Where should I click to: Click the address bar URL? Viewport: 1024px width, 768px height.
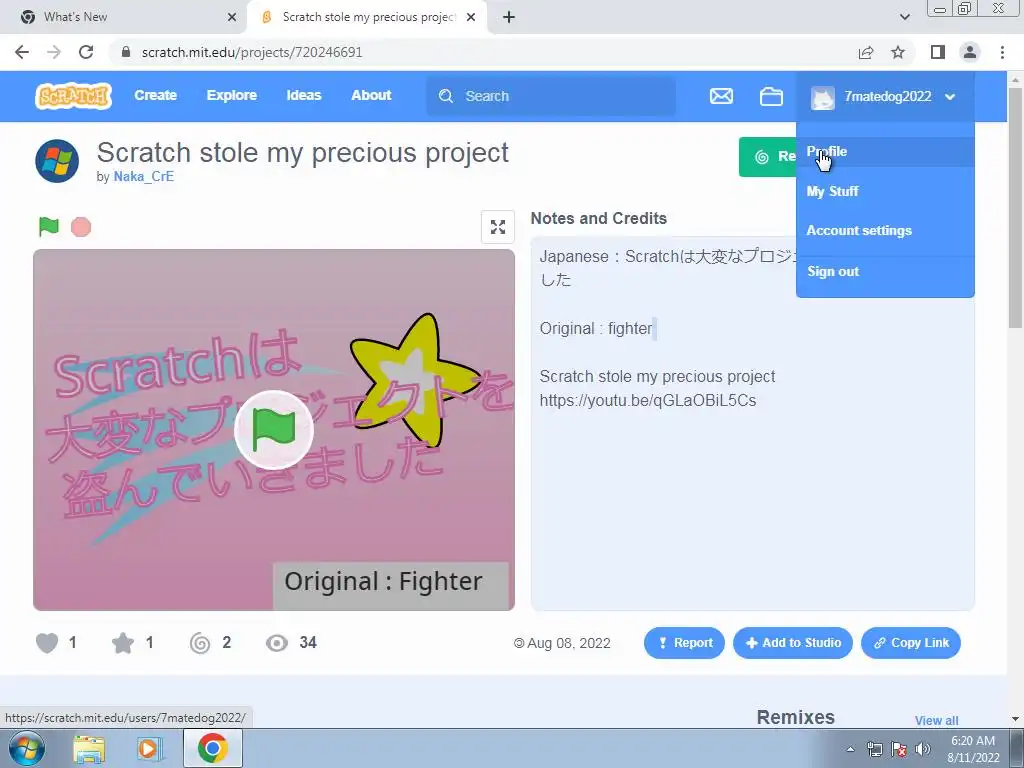[x=252, y=52]
